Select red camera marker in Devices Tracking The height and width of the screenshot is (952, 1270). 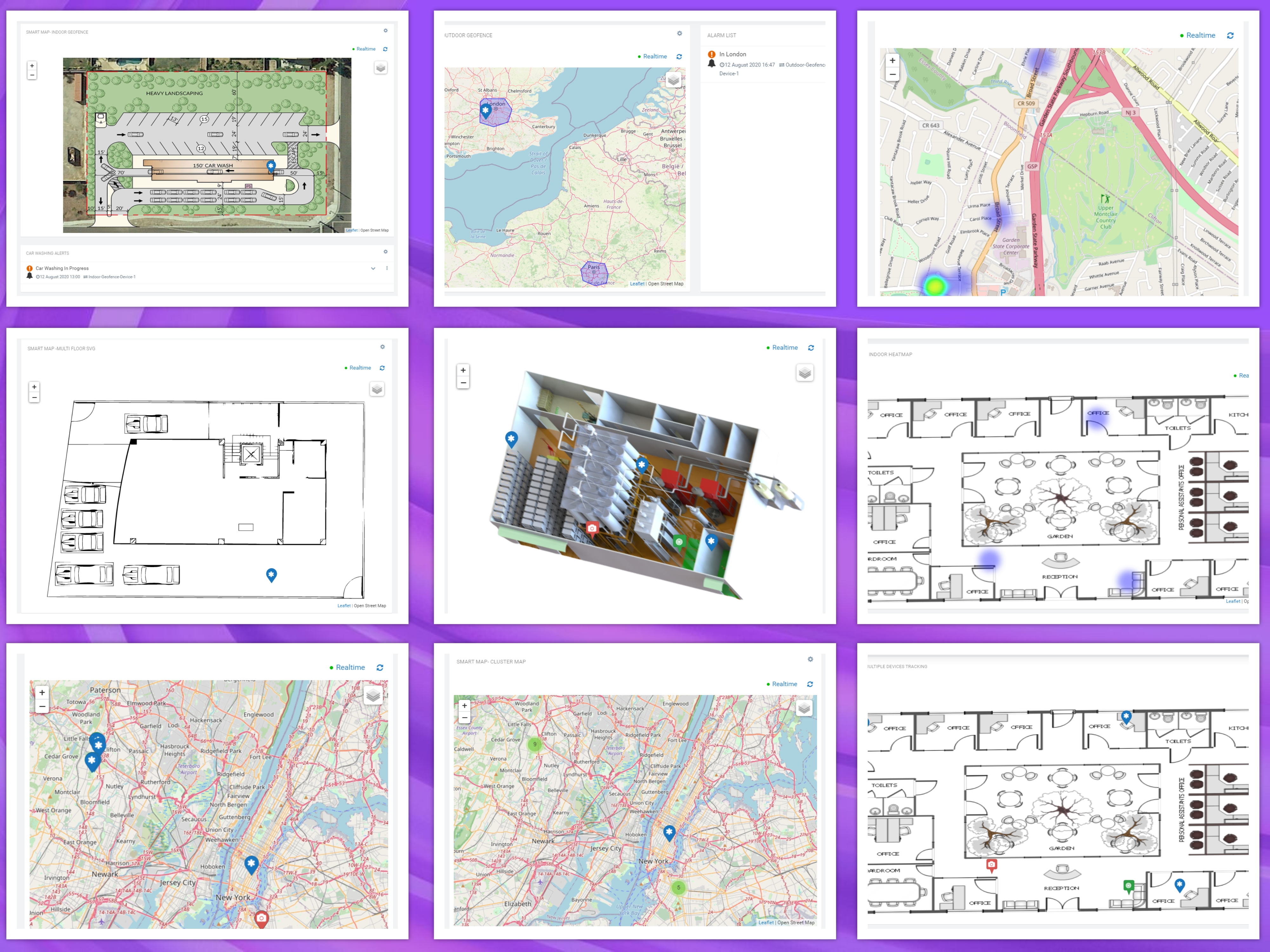click(x=992, y=865)
